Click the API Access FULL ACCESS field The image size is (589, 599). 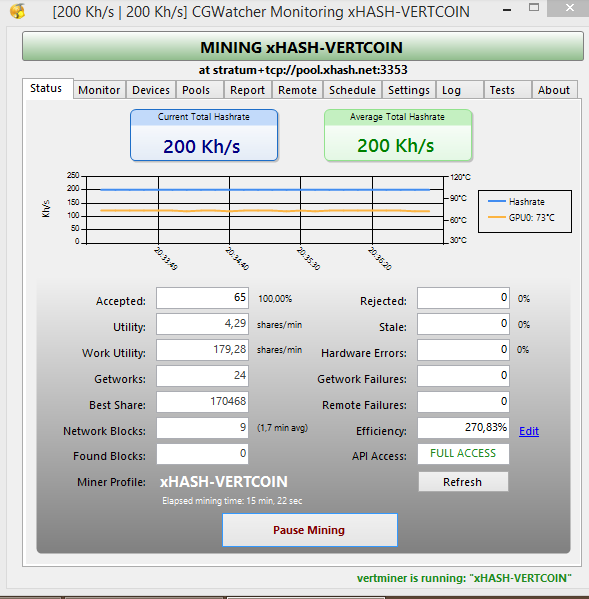coord(463,454)
